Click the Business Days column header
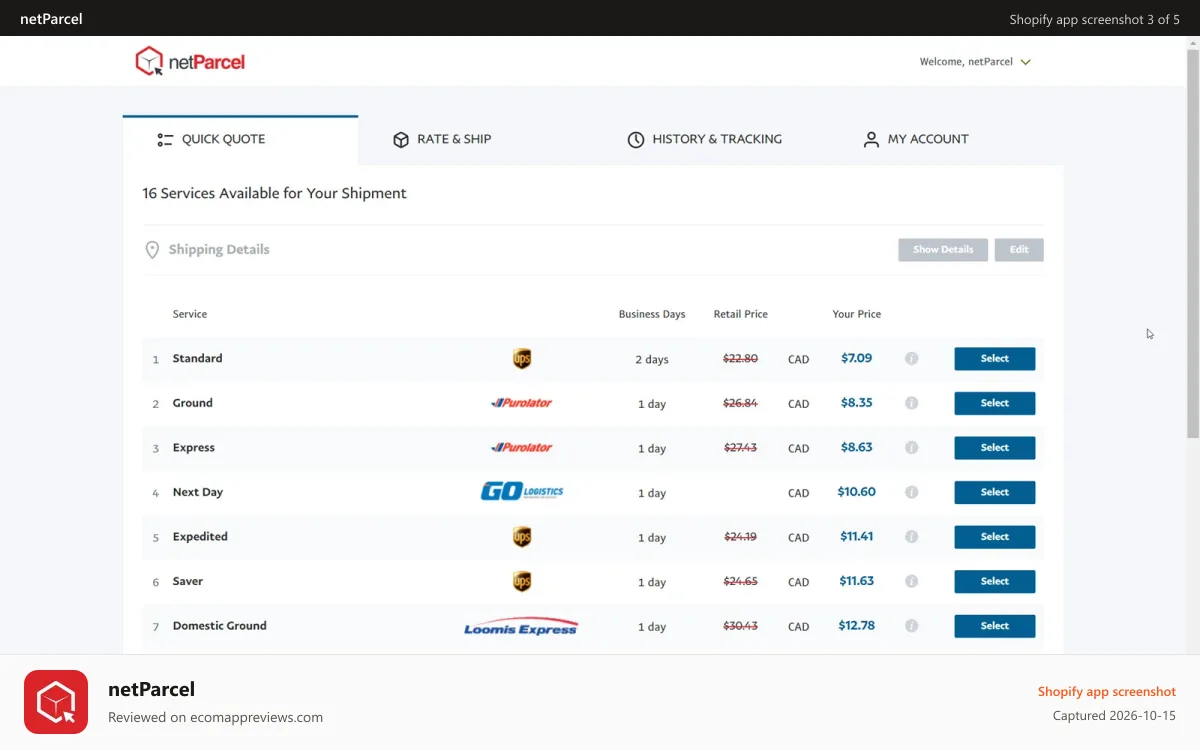The width and height of the screenshot is (1200, 750). pos(652,314)
